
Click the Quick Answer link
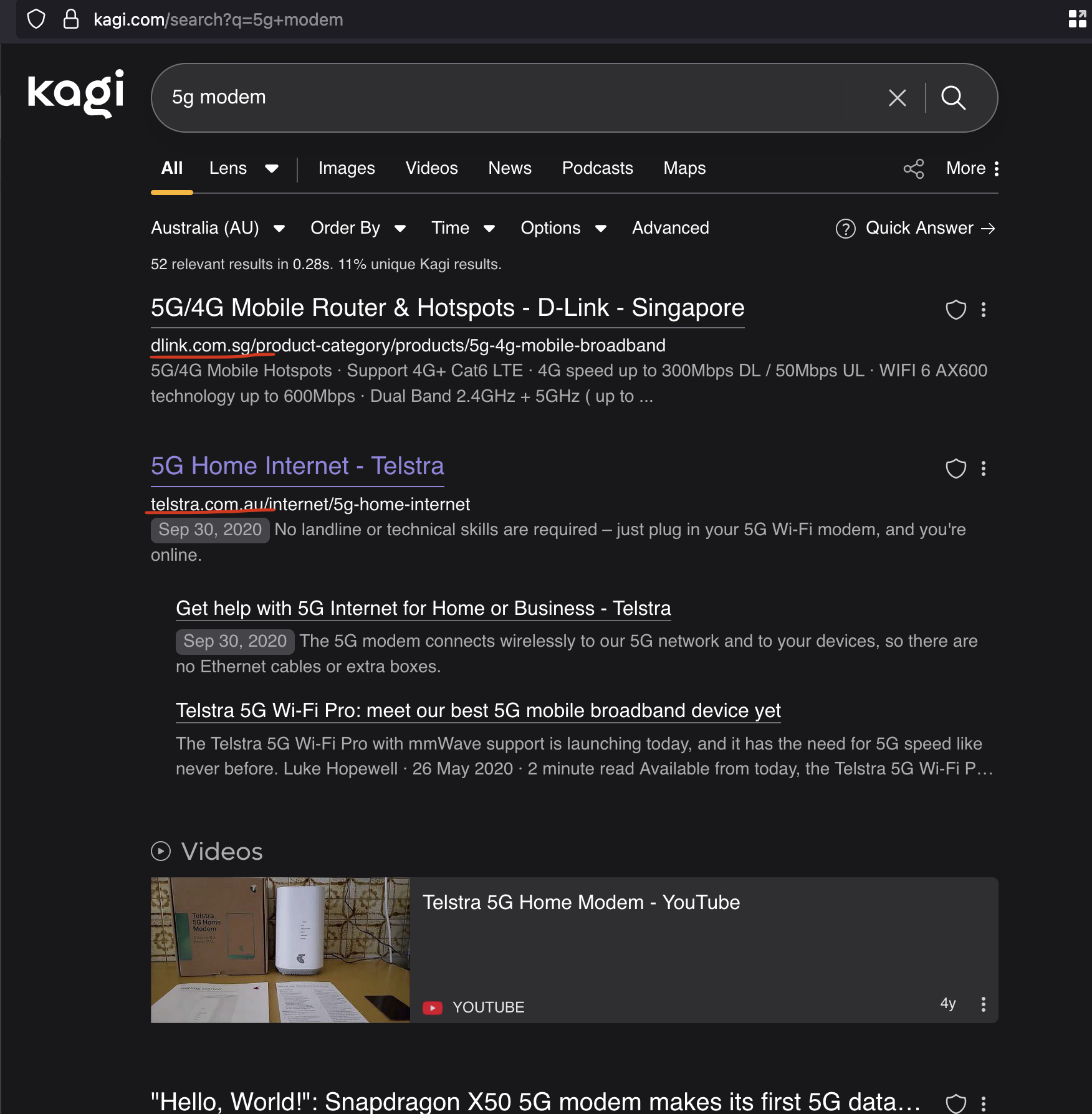coord(916,228)
